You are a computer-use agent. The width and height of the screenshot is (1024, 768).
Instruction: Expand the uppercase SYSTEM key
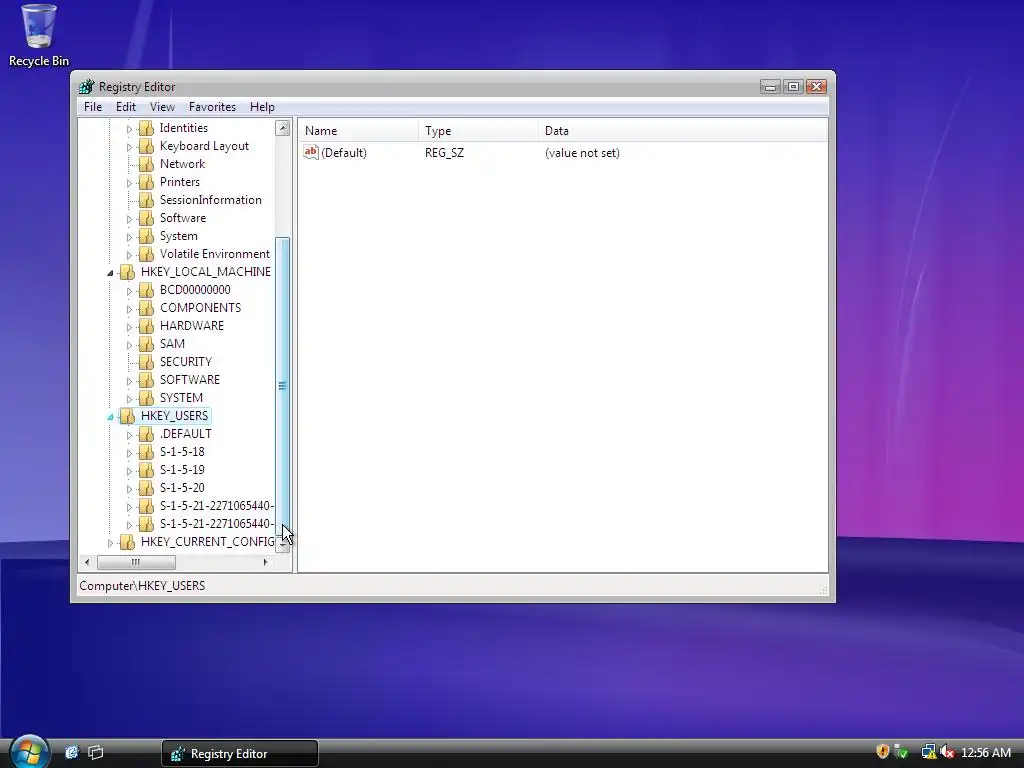129,398
